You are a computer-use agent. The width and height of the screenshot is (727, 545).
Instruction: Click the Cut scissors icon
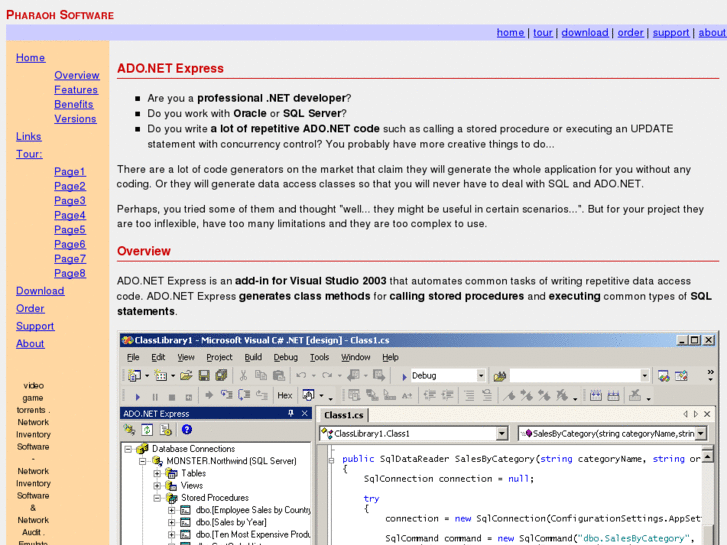point(243,375)
